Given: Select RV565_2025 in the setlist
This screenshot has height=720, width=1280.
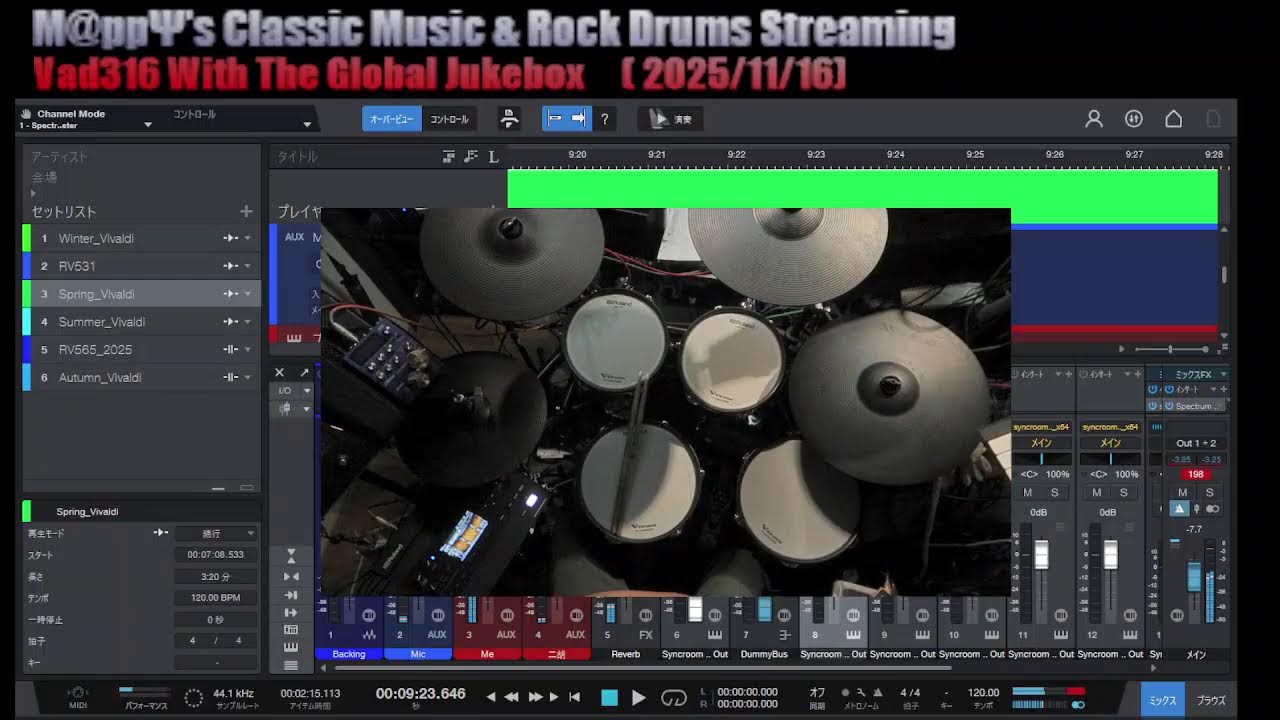Looking at the screenshot, I should click(142, 350).
